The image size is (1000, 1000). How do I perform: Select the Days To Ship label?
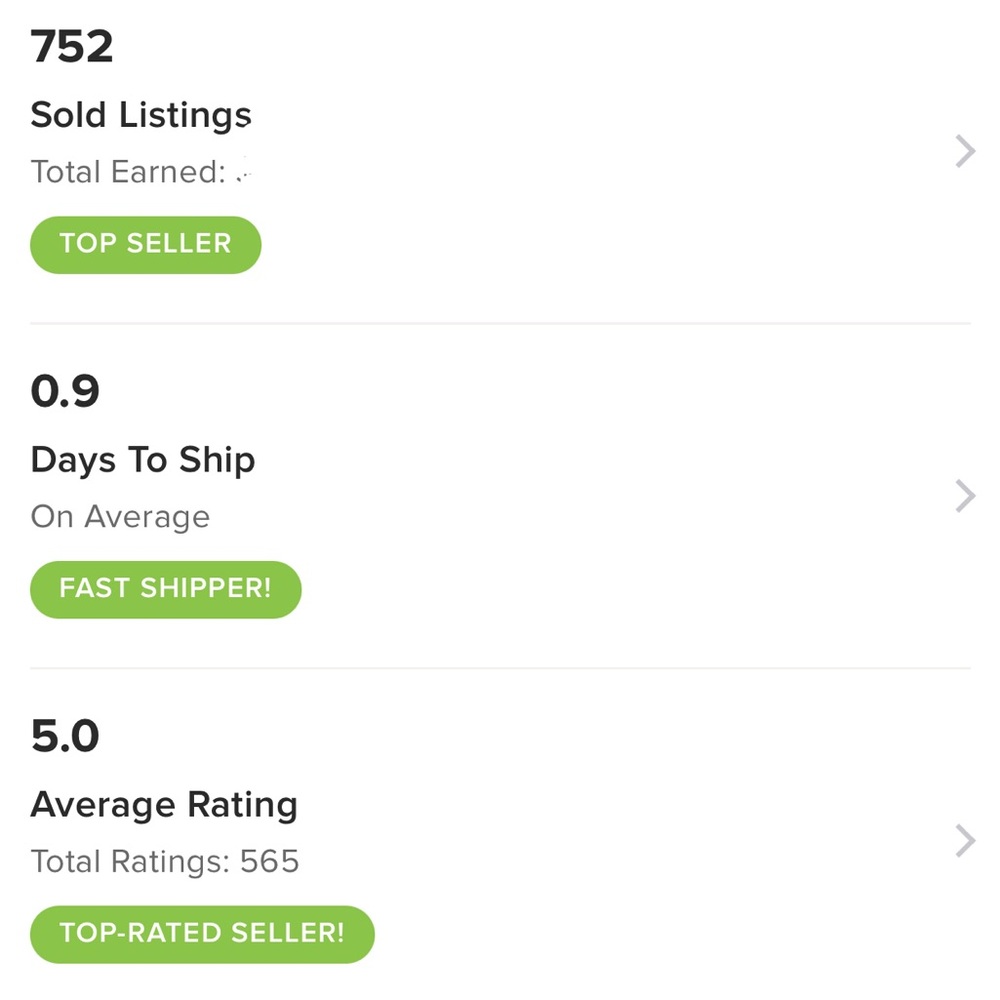[143, 459]
